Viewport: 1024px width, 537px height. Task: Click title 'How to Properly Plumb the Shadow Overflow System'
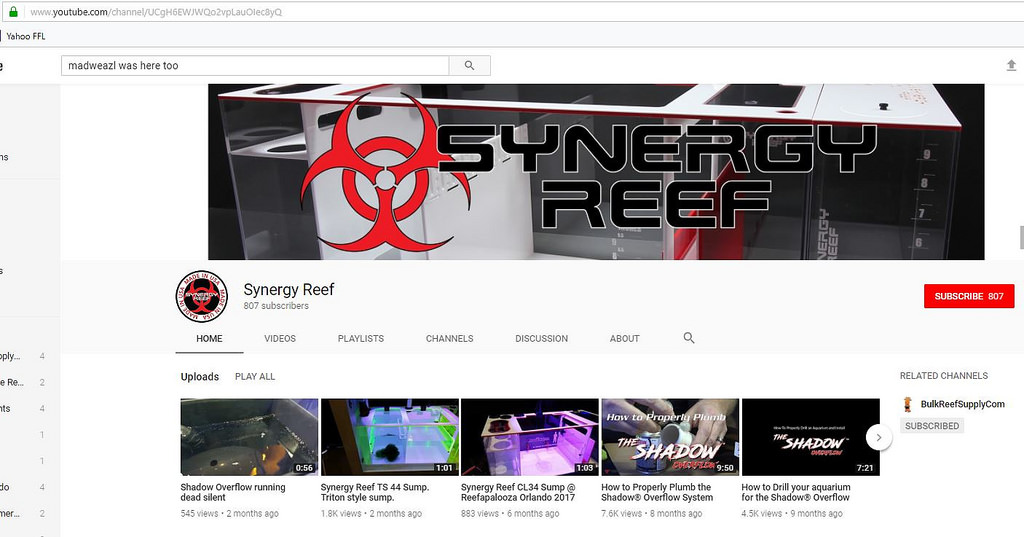[657, 492]
